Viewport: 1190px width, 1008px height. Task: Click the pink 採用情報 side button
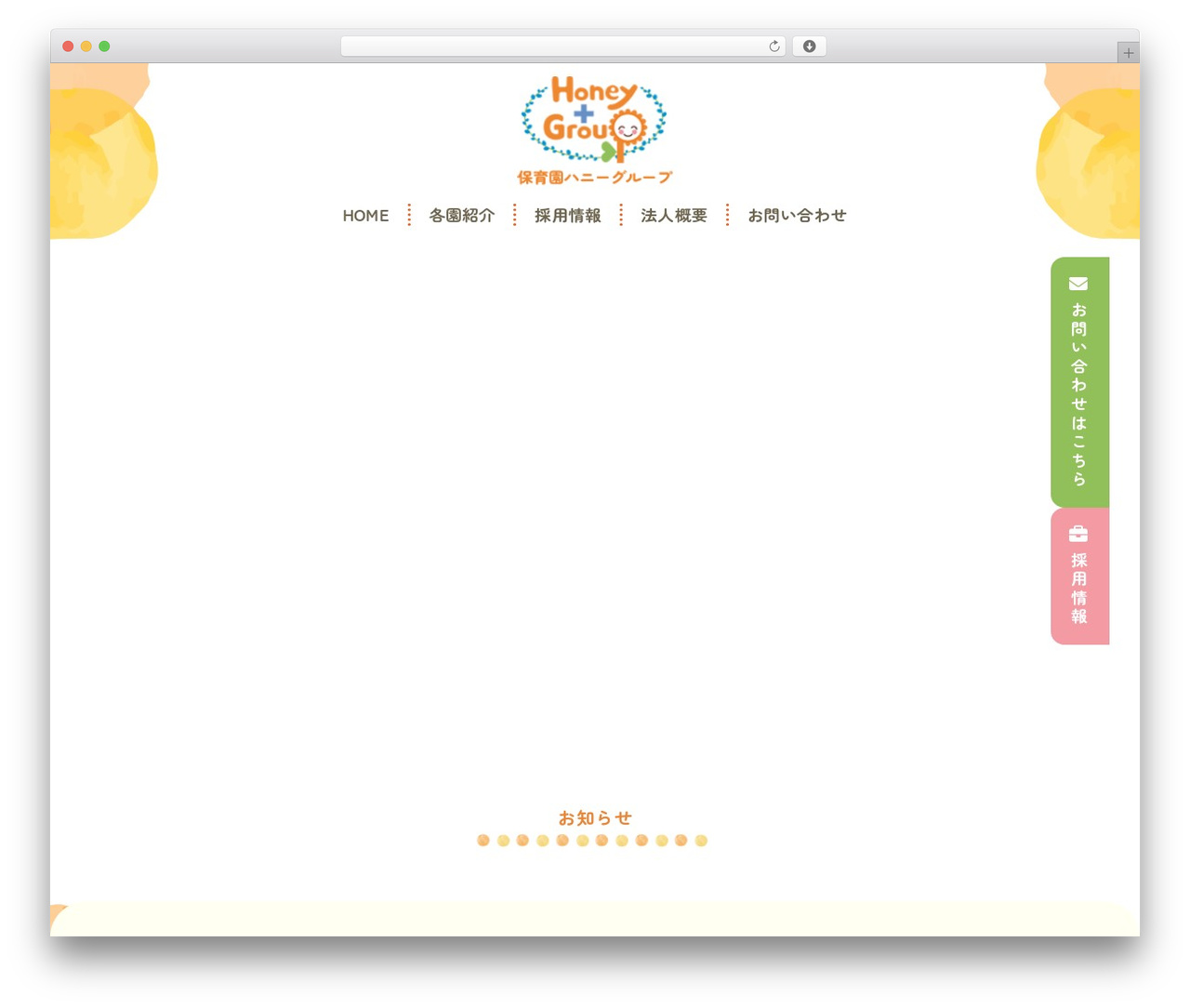coord(1079,577)
